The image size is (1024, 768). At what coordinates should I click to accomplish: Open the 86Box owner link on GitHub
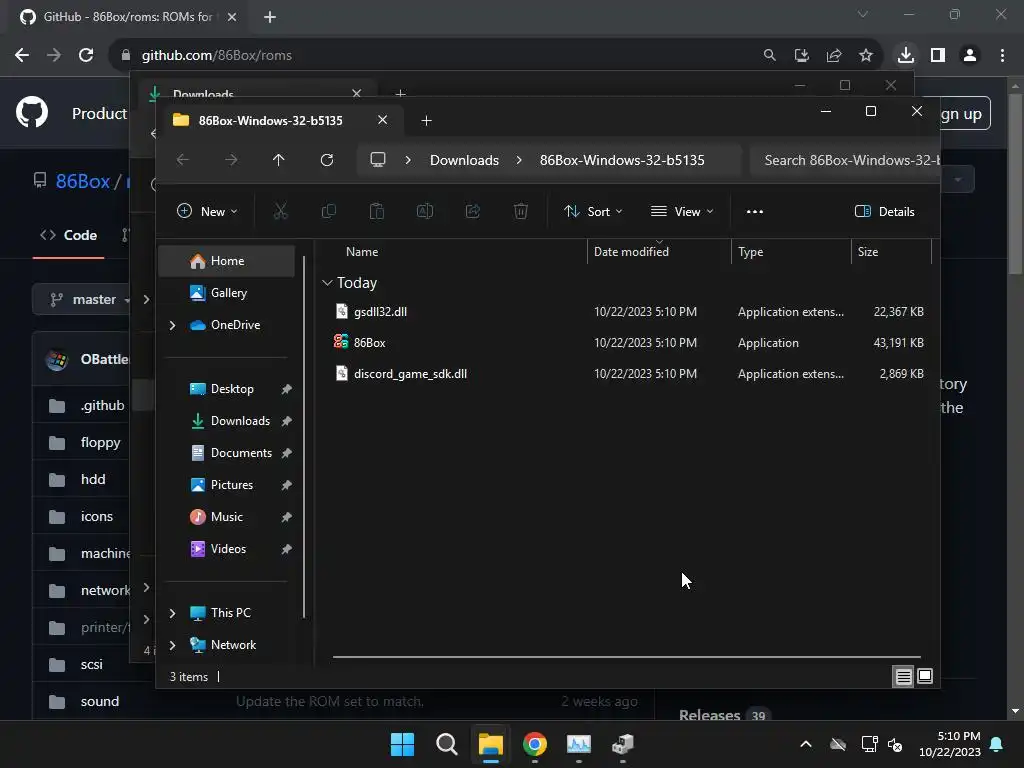pyautogui.click(x=82, y=181)
